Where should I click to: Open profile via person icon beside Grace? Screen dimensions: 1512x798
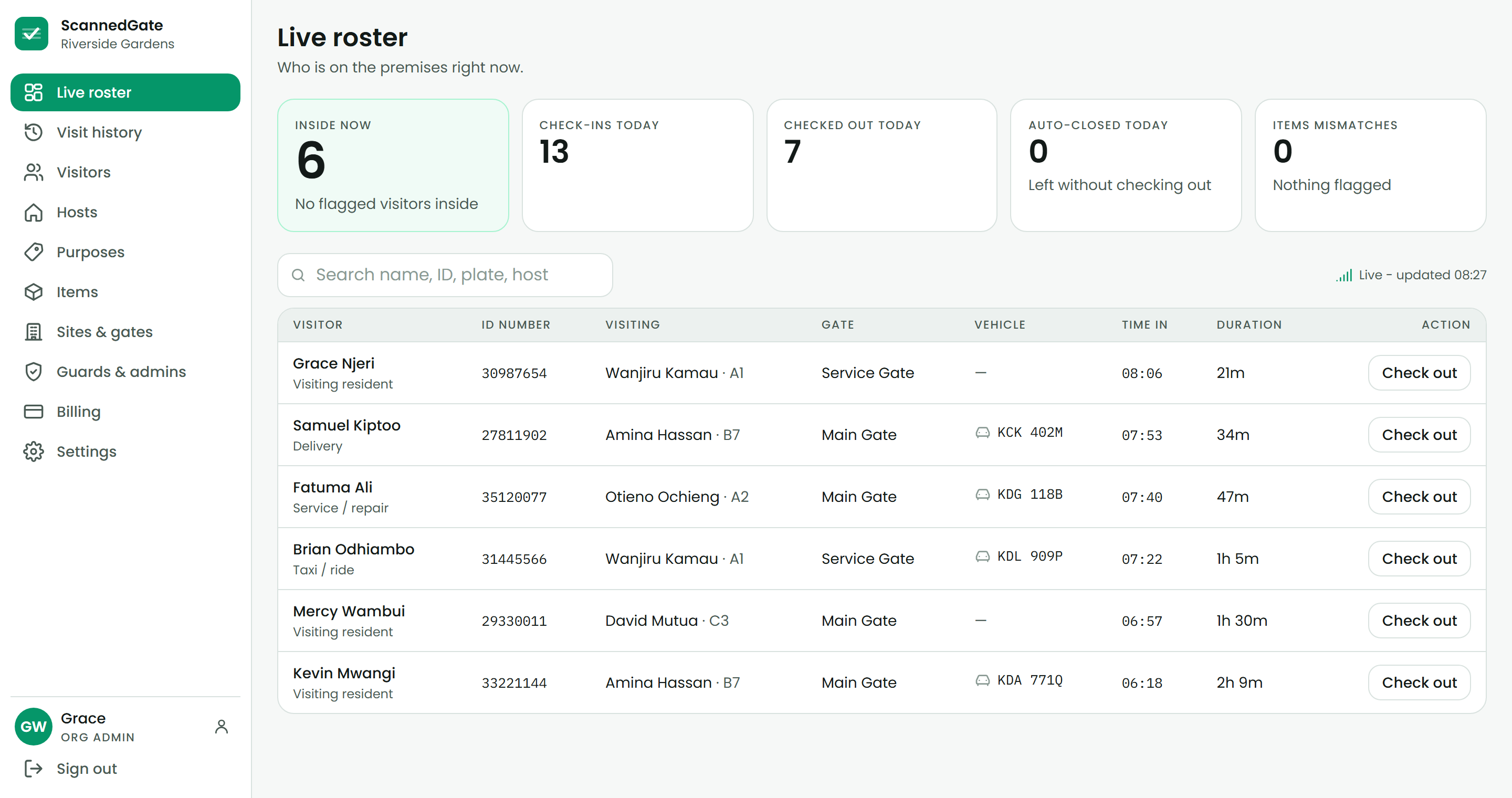pyautogui.click(x=221, y=727)
